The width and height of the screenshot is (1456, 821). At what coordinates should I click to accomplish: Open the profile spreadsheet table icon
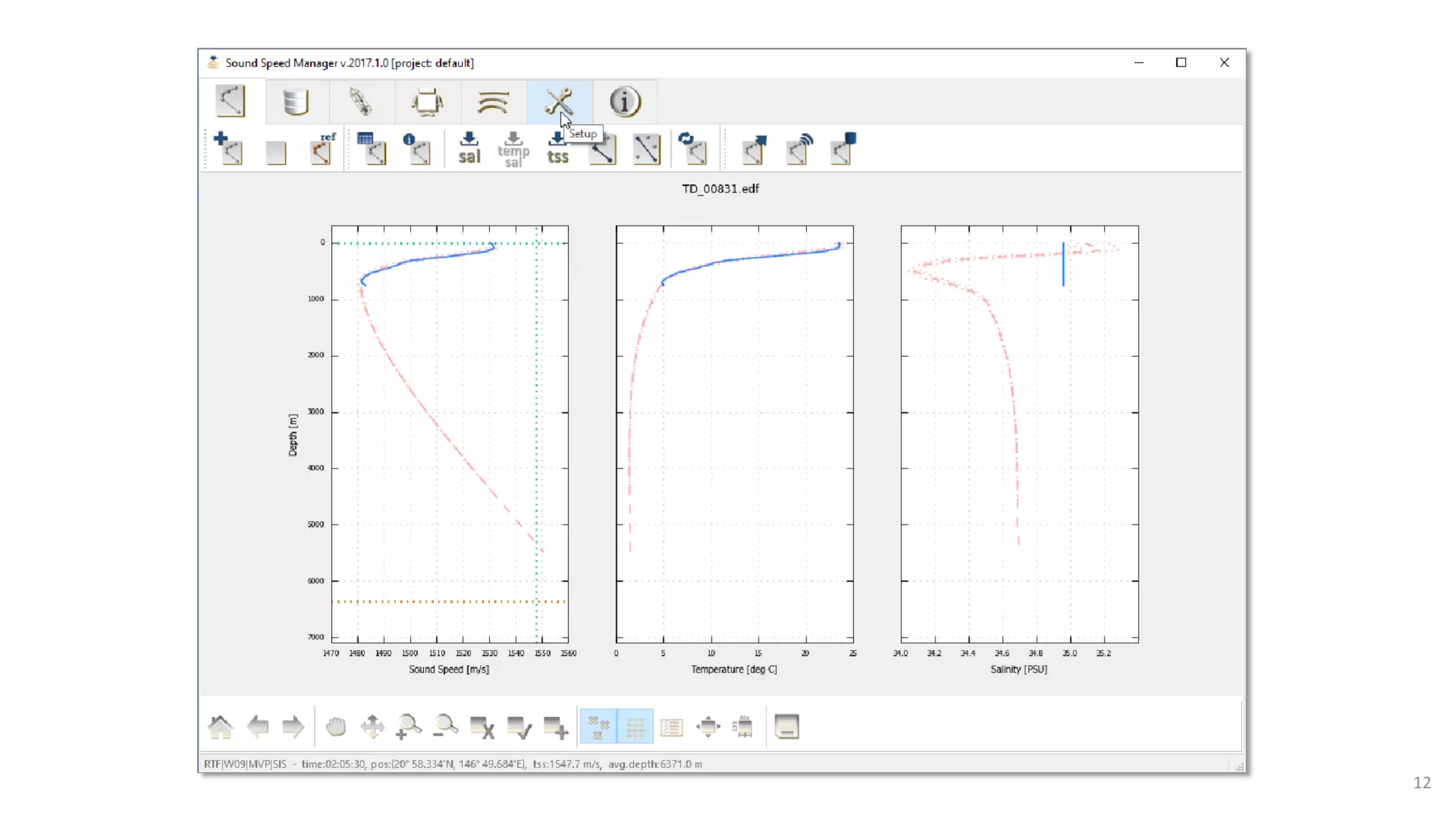(x=371, y=148)
